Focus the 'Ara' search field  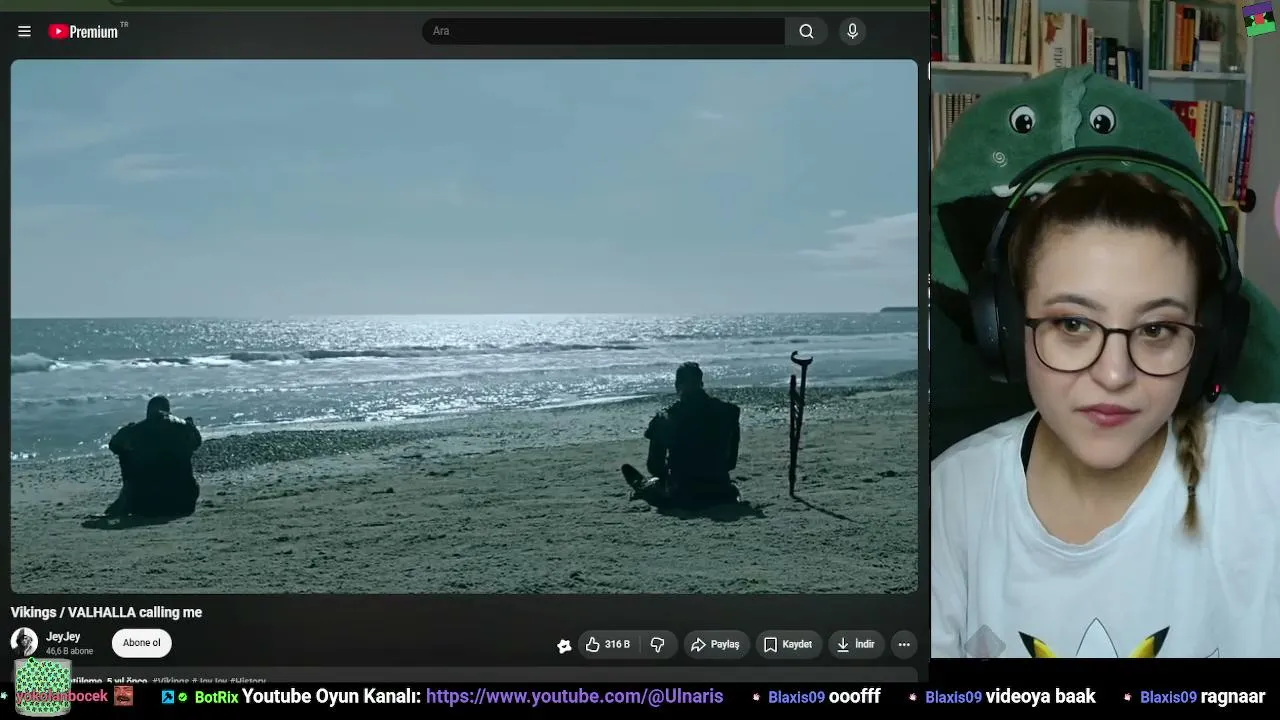[603, 31]
